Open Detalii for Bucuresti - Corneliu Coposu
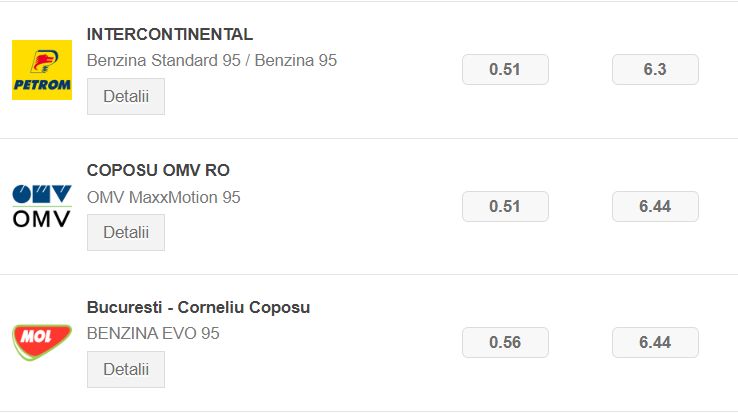Viewport: 738px width, 414px height. click(x=126, y=369)
